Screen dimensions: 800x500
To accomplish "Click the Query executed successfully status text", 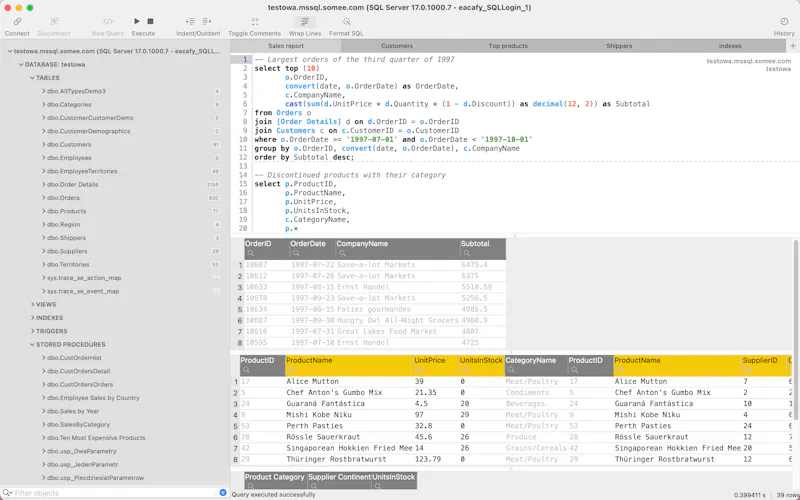I will coord(273,495).
